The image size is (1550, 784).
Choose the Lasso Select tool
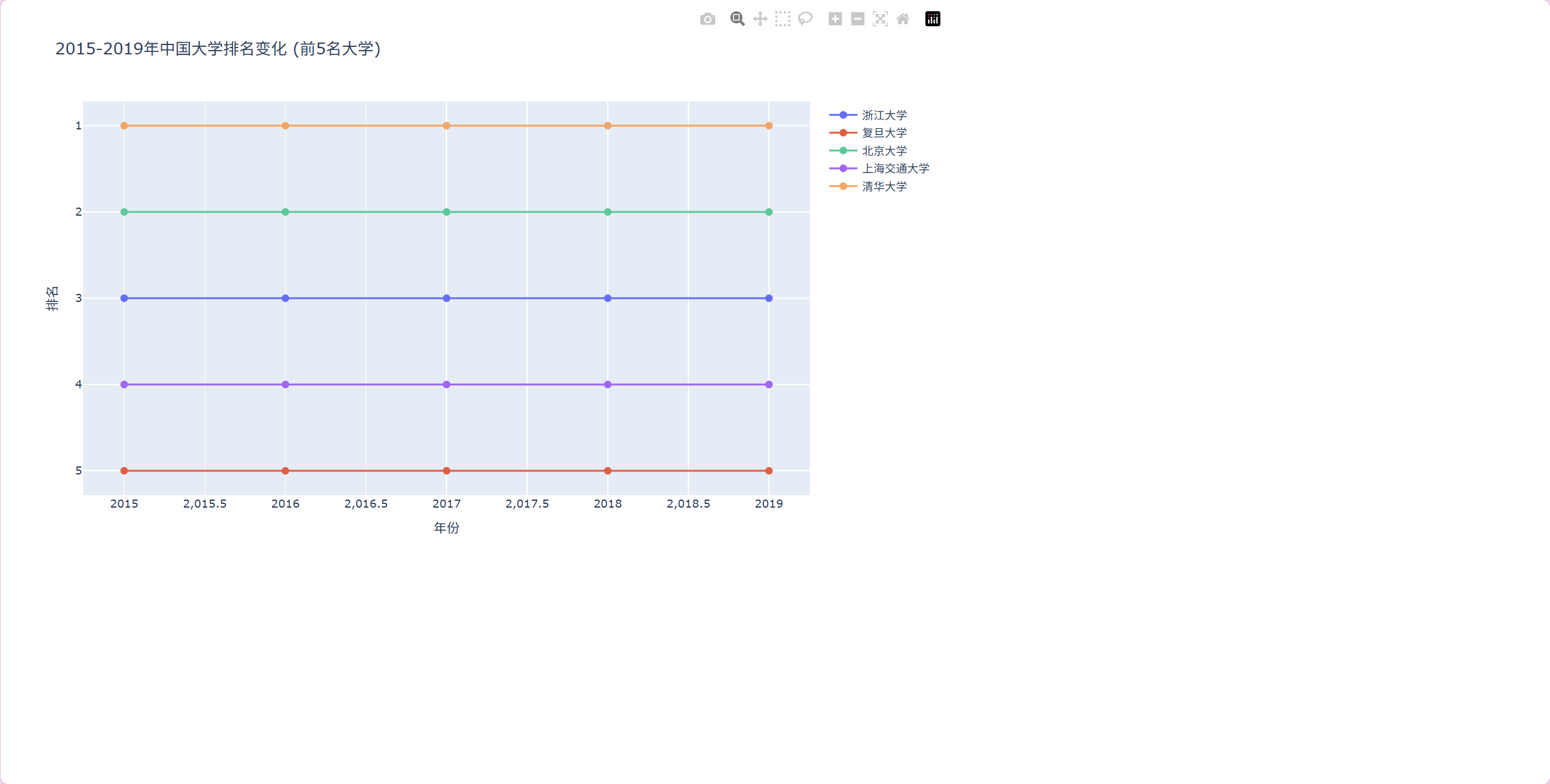pyautogui.click(x=805, y=19)
